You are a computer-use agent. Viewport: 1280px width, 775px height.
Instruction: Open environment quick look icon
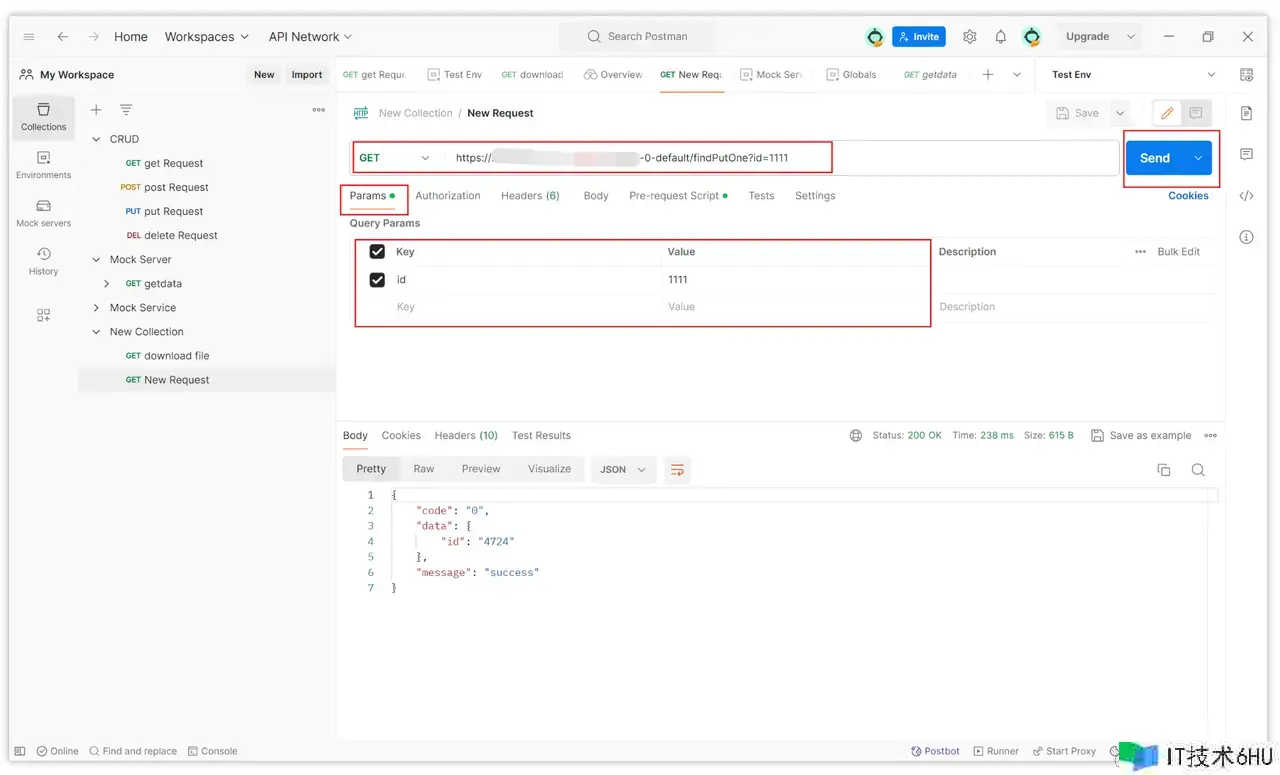[1246, 75]
